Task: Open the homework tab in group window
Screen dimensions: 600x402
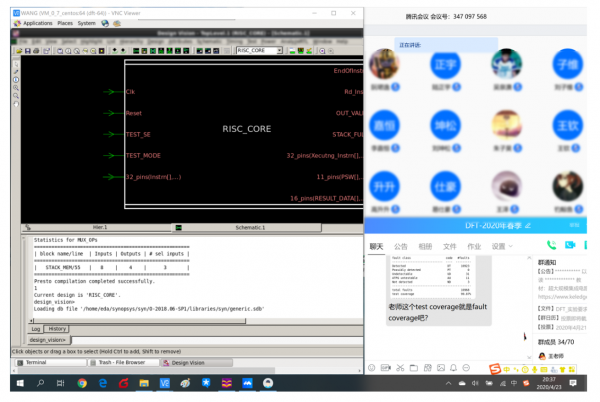Action: [474, 246]
